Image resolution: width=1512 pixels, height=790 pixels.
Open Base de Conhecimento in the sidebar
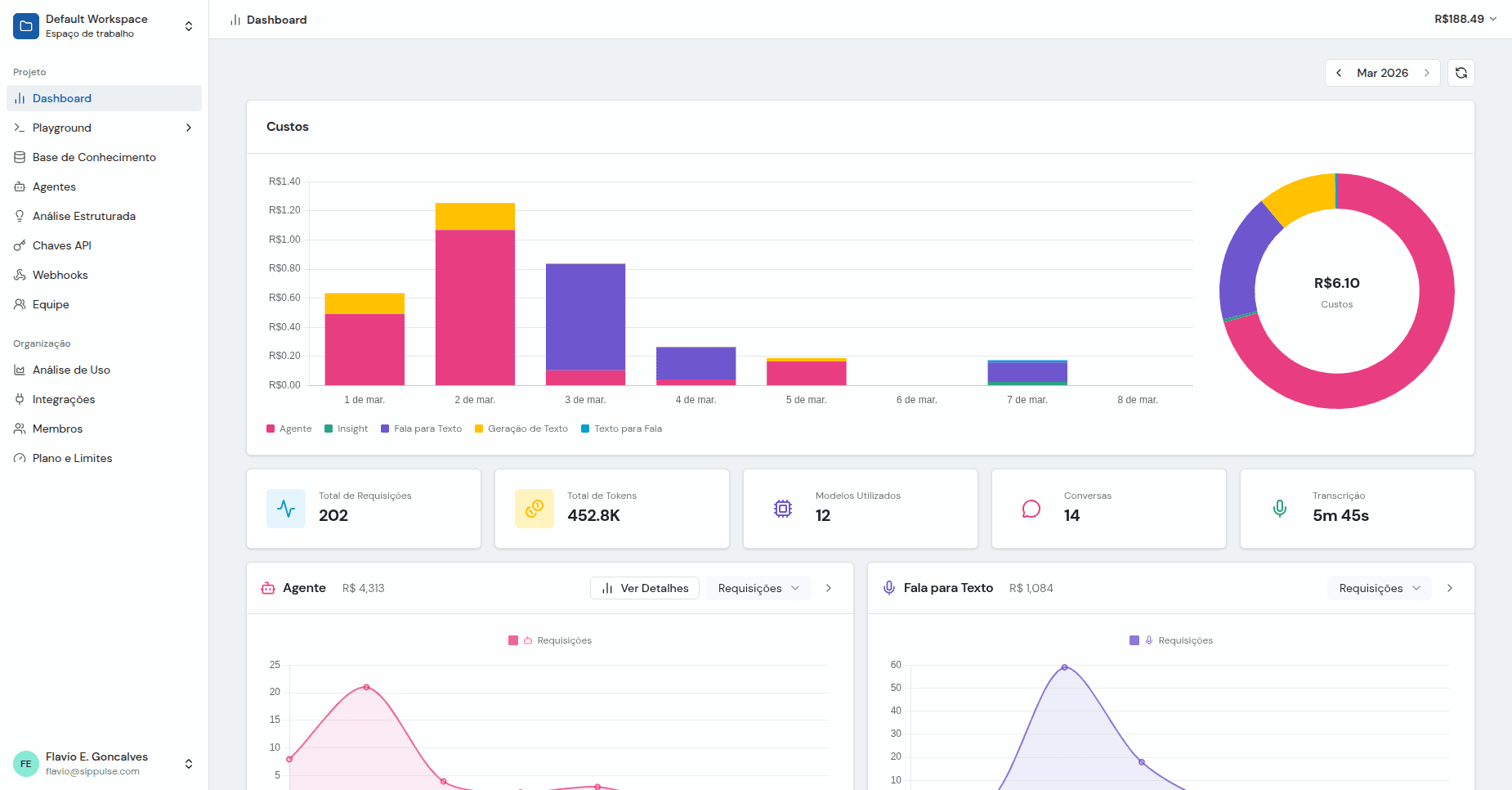pyautogui.click(x=94, y=157)
